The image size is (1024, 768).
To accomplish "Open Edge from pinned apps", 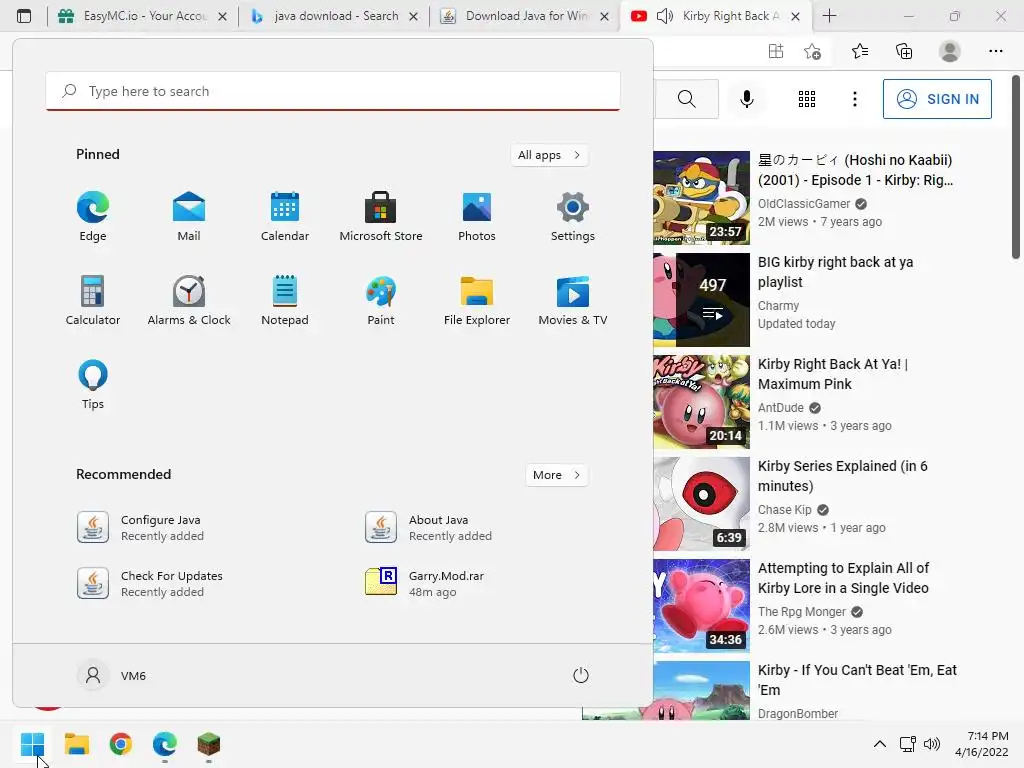I will tap(93, 217).
